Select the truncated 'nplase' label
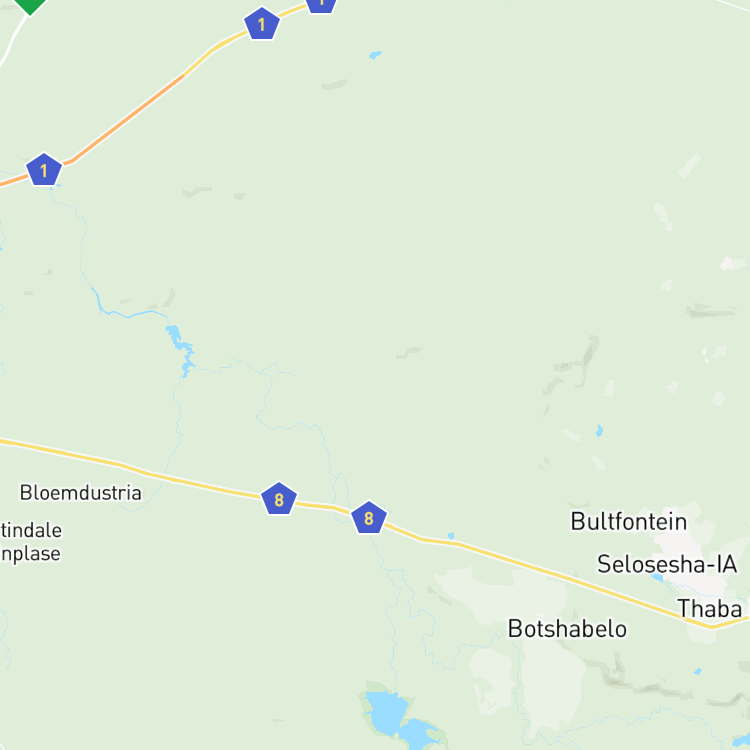This screenshot has width=750, height=750. point(30,554)
